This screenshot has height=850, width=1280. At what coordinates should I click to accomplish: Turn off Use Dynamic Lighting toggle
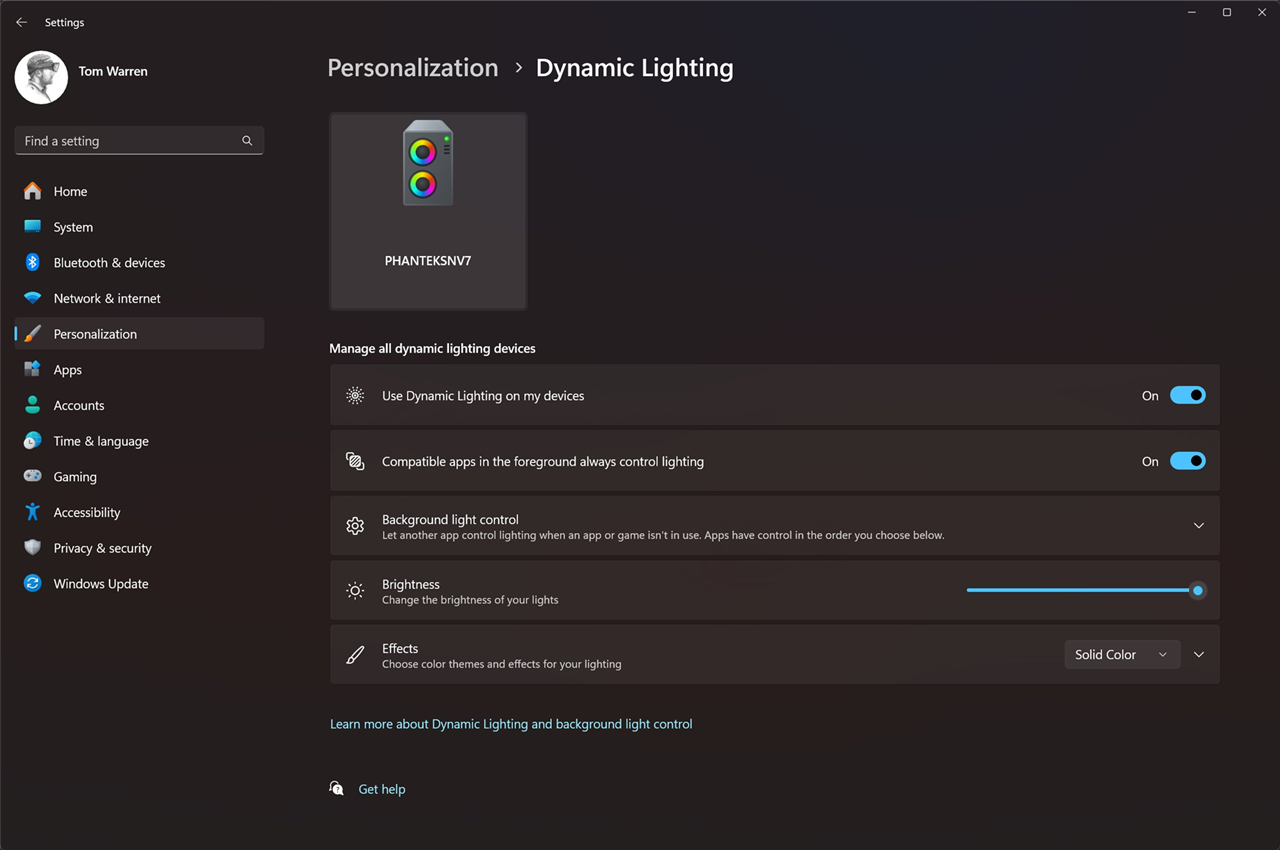[1188, 395]
